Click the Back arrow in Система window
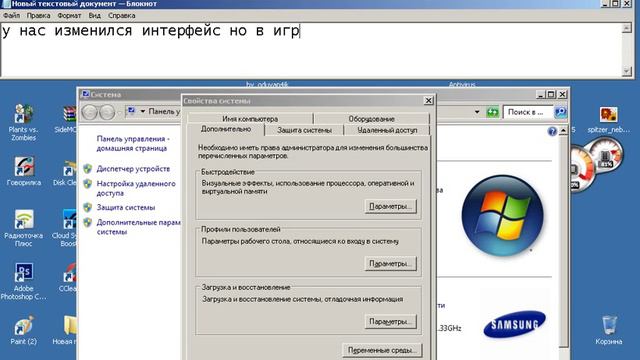The image size is (640, 360). coord(89,112)
